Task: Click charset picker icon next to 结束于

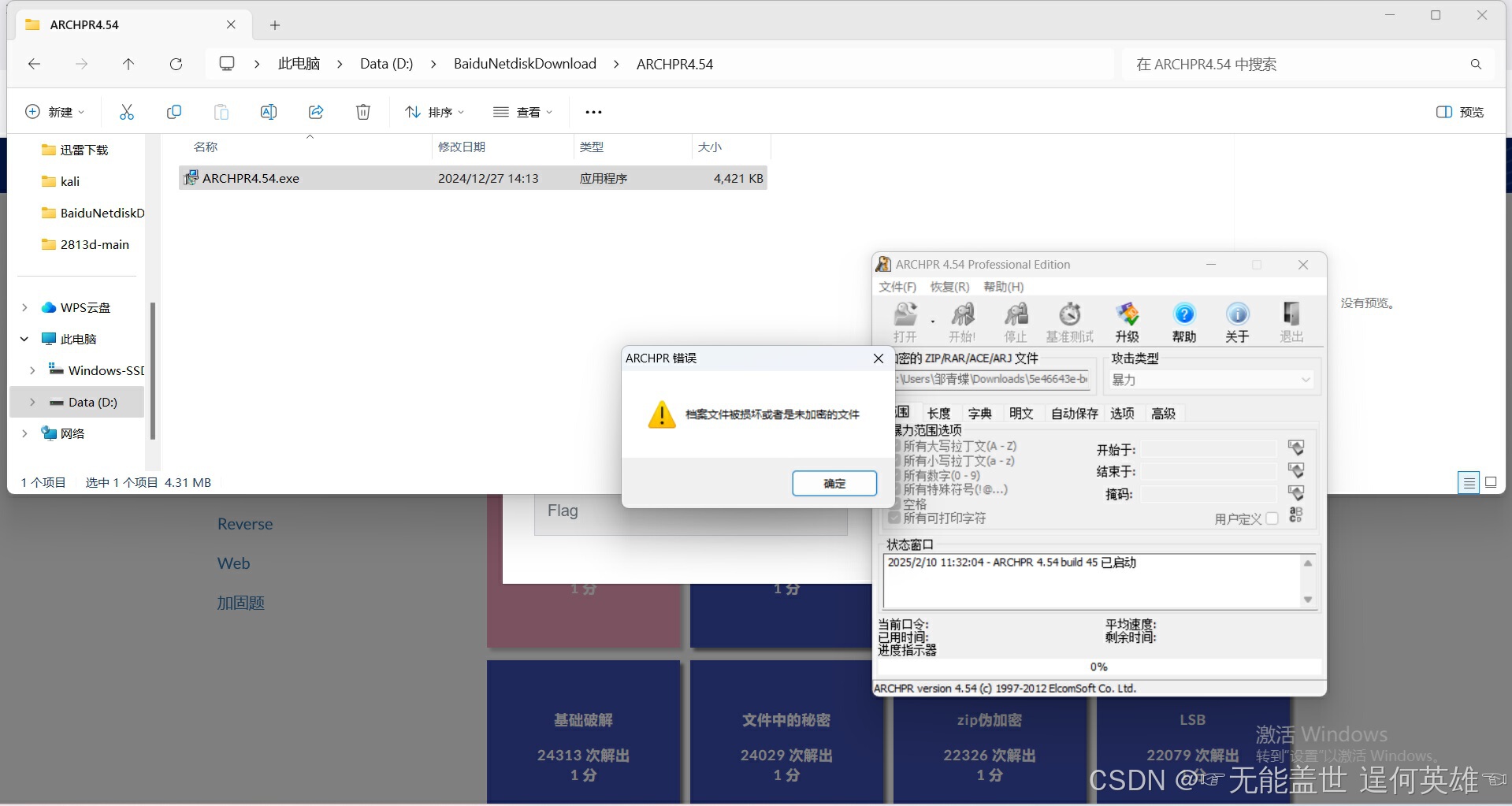Action: pyautogui.click(x=1296, y=470)
